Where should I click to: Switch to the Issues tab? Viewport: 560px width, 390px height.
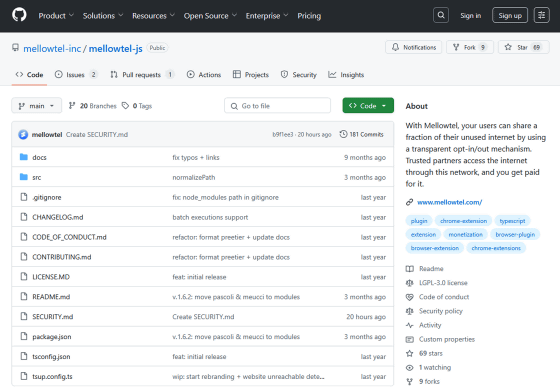pyautogui.click(x=76, y=75)
